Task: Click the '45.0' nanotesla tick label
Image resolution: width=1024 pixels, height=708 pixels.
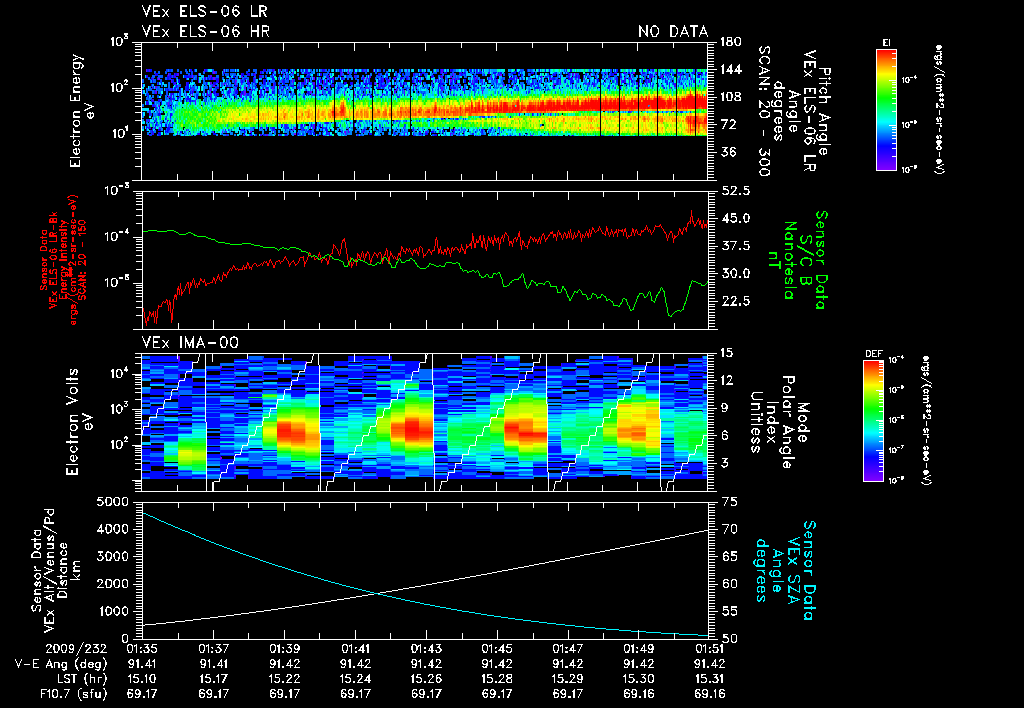Action: pyautogui.click(x=735, y=218)
